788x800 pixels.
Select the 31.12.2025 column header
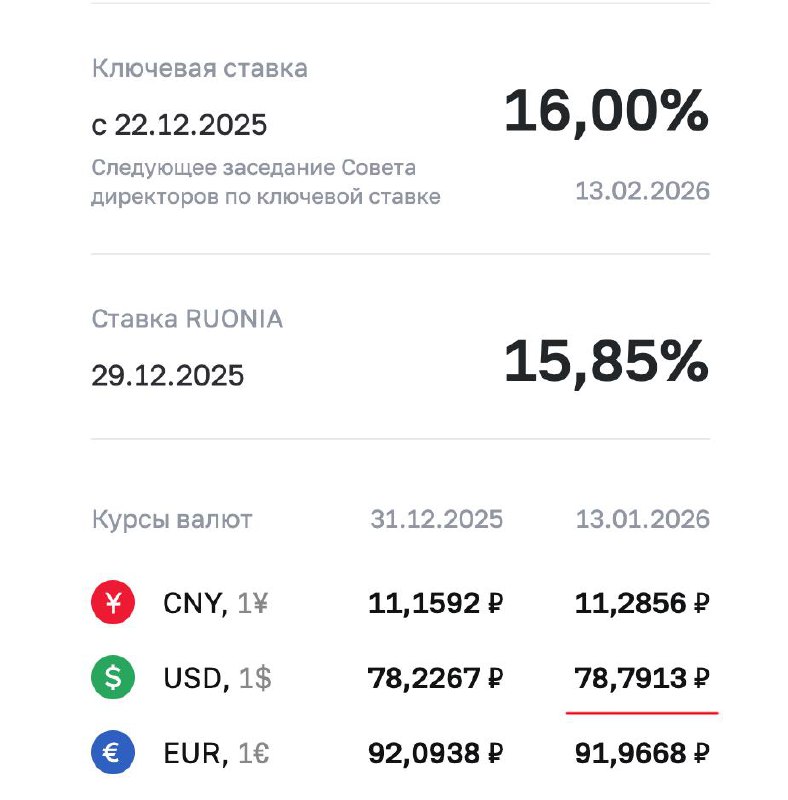coord(437,520)
